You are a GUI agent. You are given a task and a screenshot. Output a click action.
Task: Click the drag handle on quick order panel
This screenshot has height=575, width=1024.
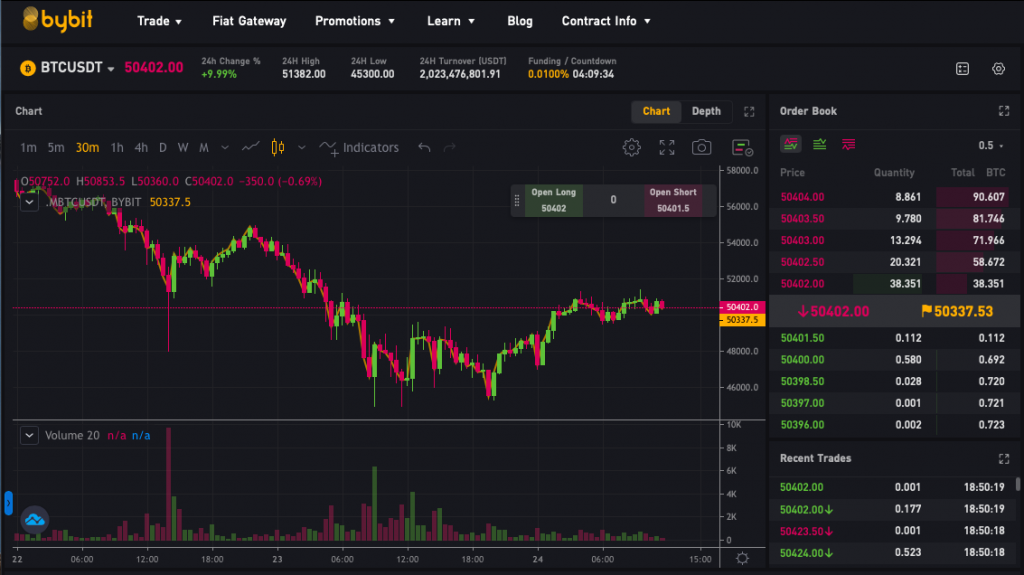coord(517,201)
